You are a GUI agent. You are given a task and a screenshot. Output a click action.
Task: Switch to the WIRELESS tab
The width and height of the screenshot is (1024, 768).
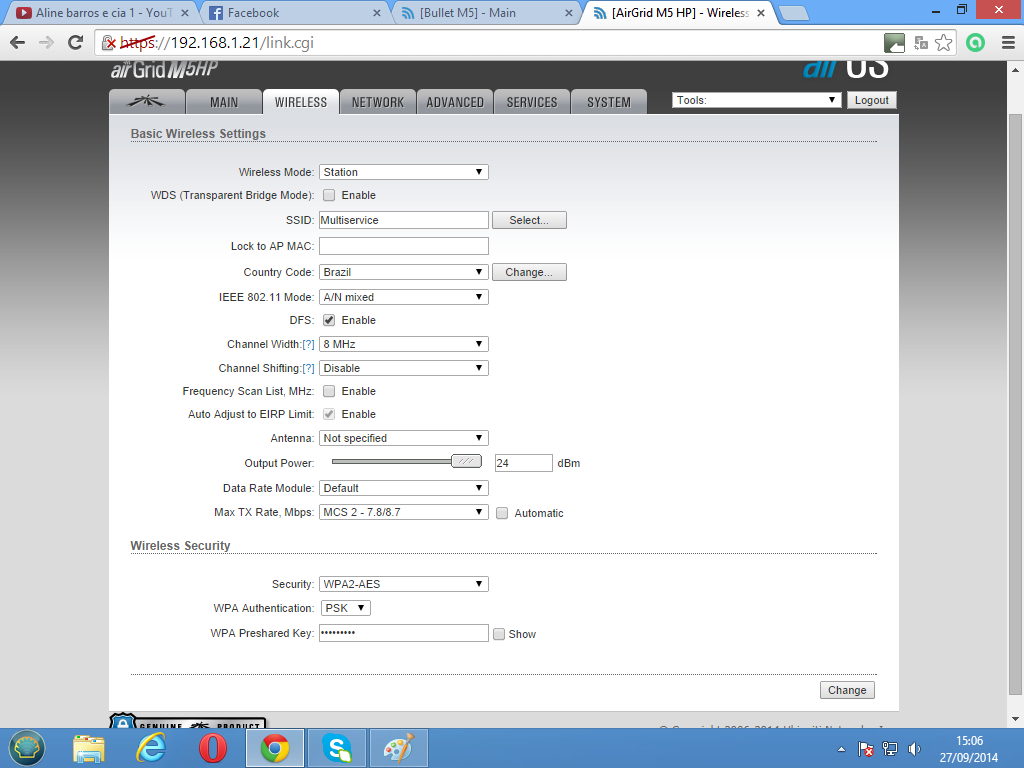300,102
